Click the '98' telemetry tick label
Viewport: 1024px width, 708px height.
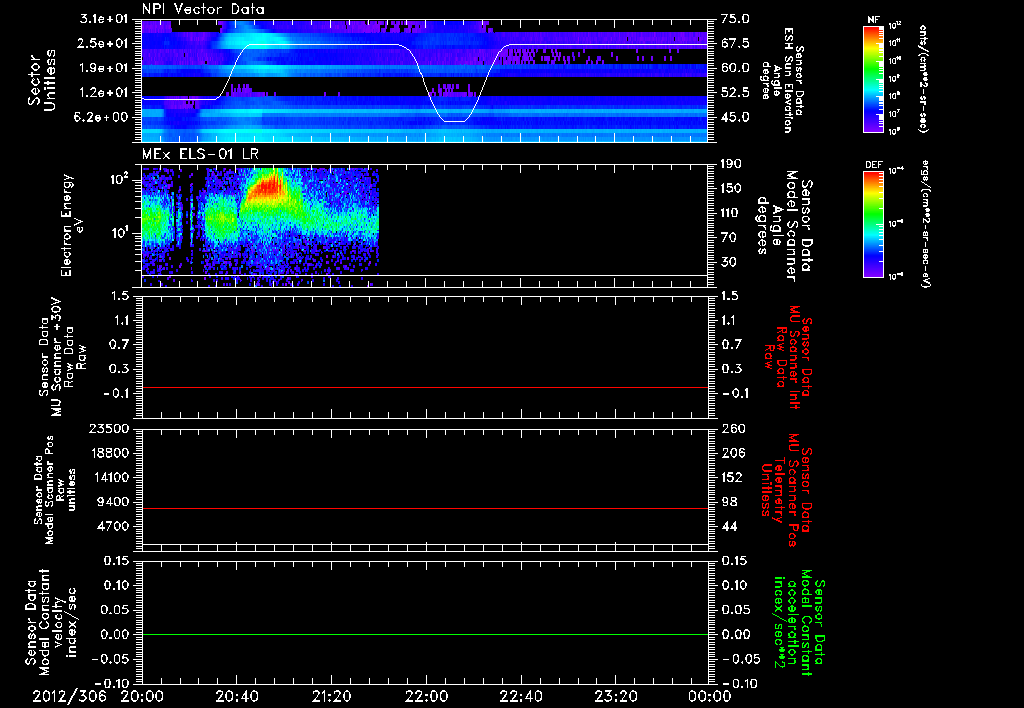coord(729,502)
